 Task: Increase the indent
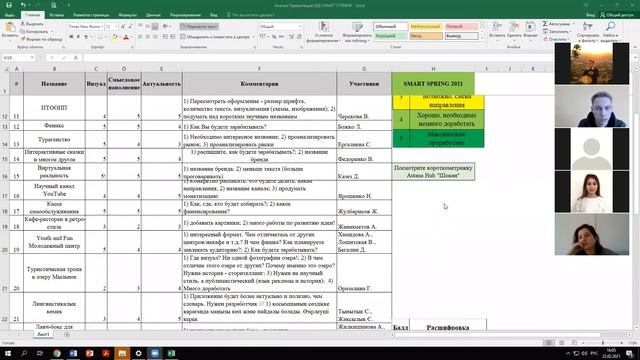(x=172, y=37)
